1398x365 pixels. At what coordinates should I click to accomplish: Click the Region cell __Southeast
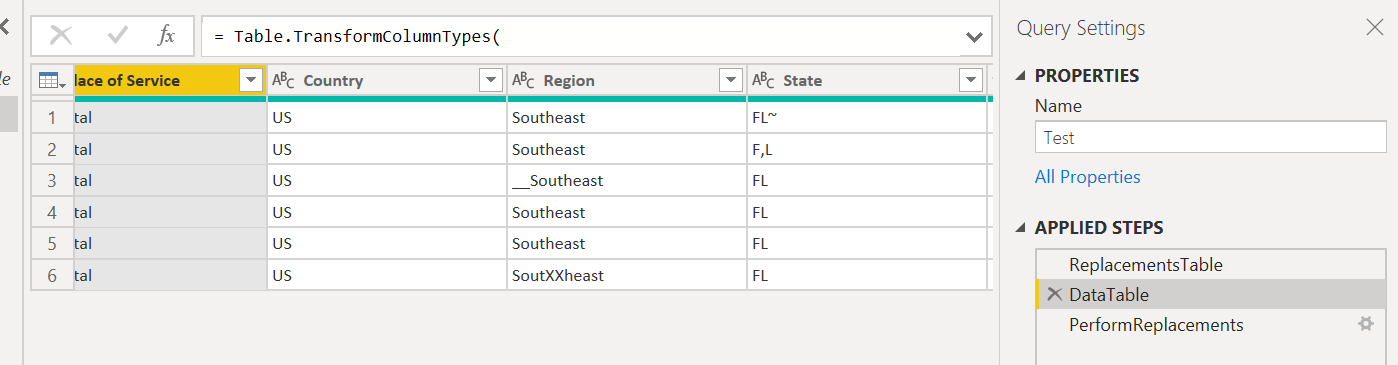click(627, 181)
